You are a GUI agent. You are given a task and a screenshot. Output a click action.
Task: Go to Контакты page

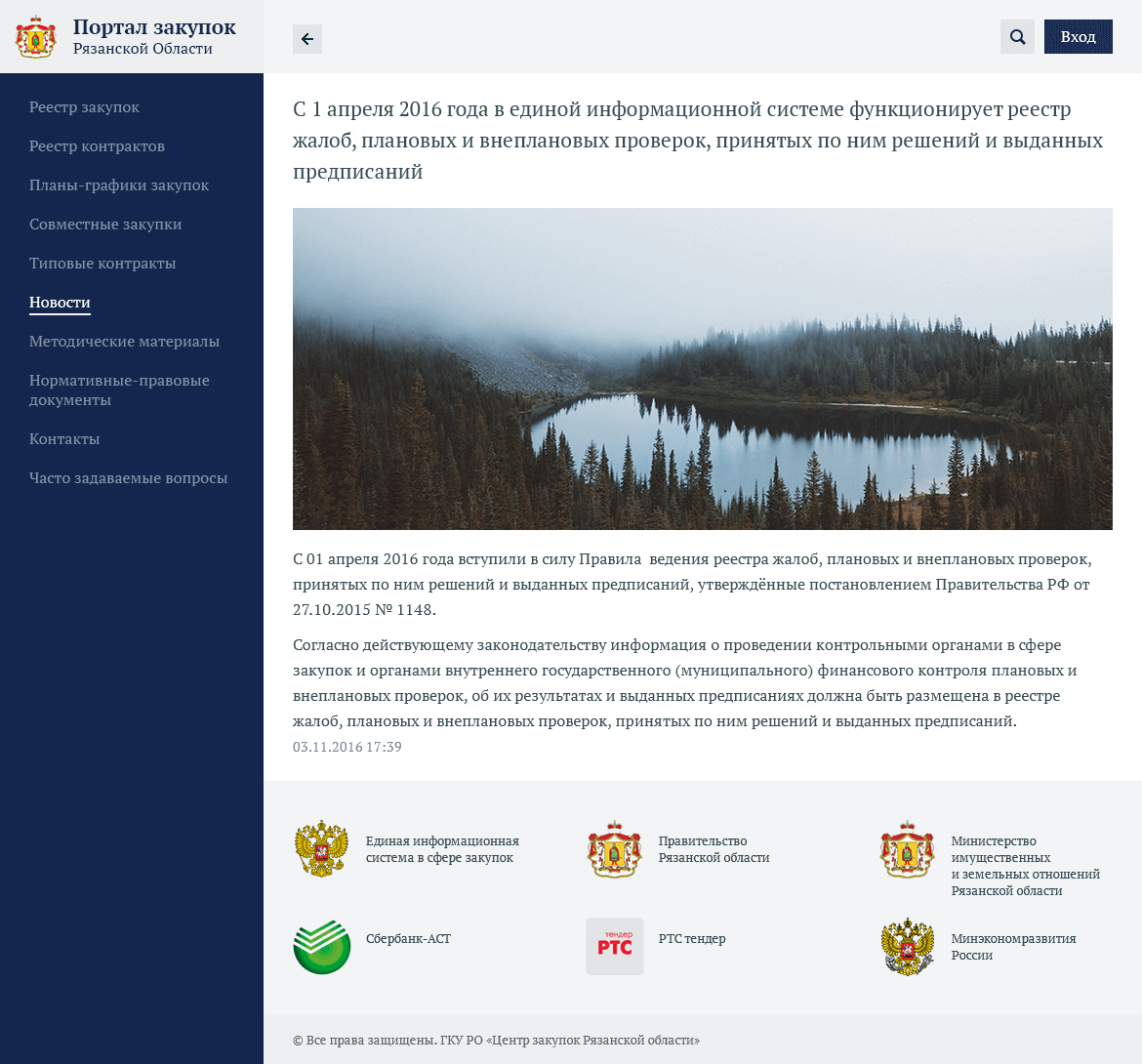[64, 439]
